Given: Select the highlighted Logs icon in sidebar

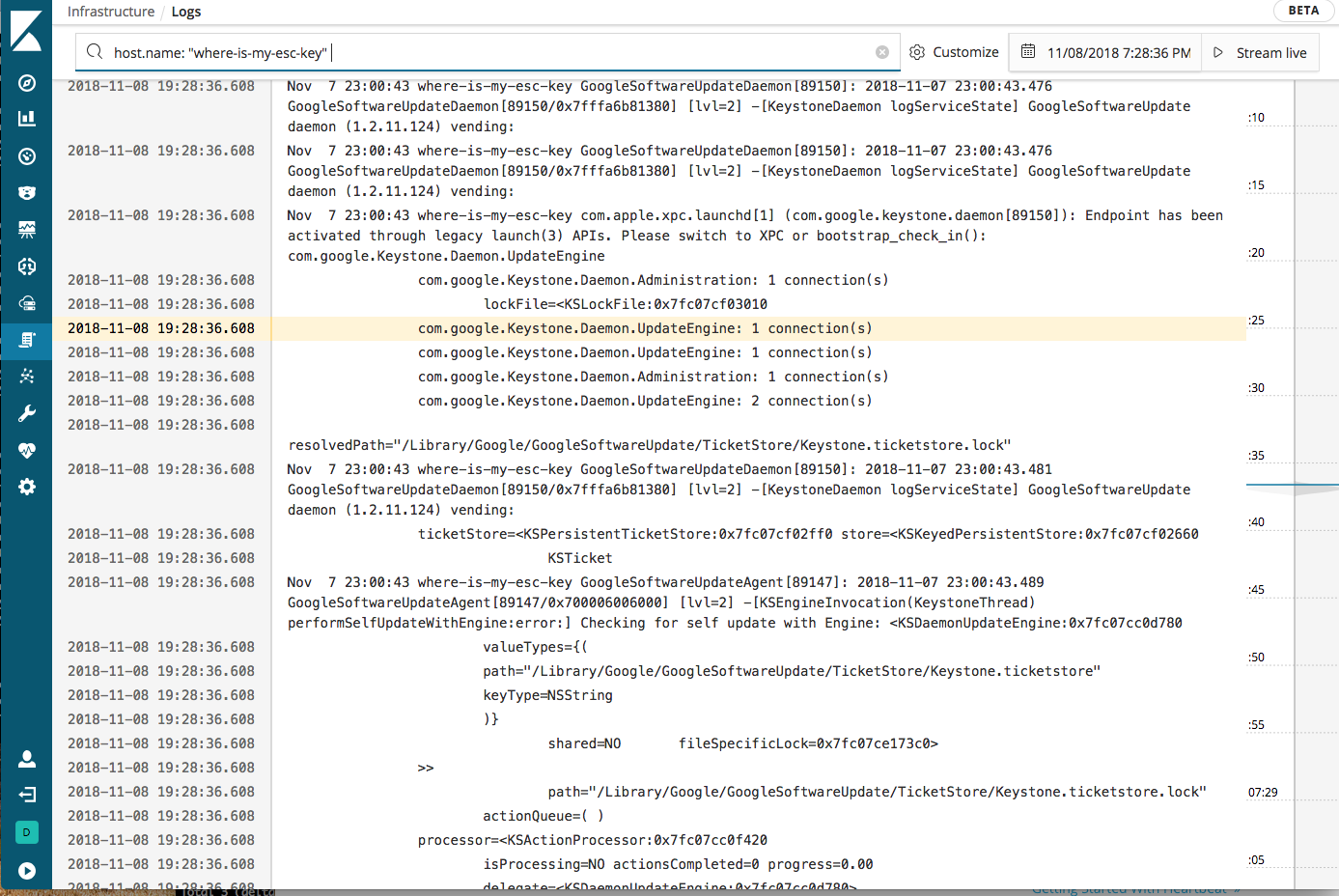Looking at the screenshot, I should point(27,340).
